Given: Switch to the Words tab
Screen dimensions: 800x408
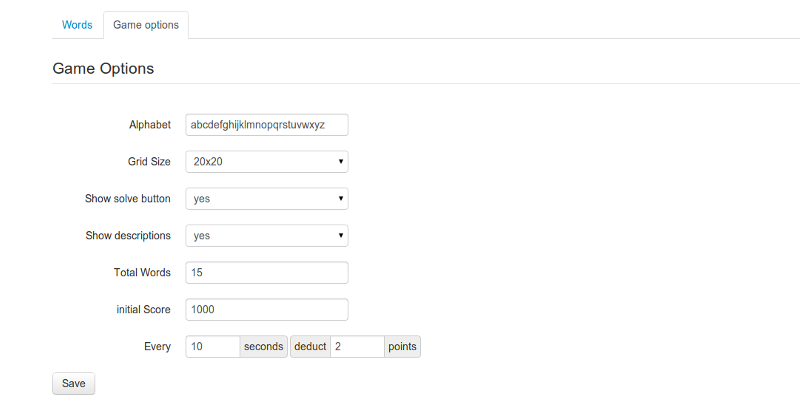Looking at the screenshot, I should coord(77,25).
